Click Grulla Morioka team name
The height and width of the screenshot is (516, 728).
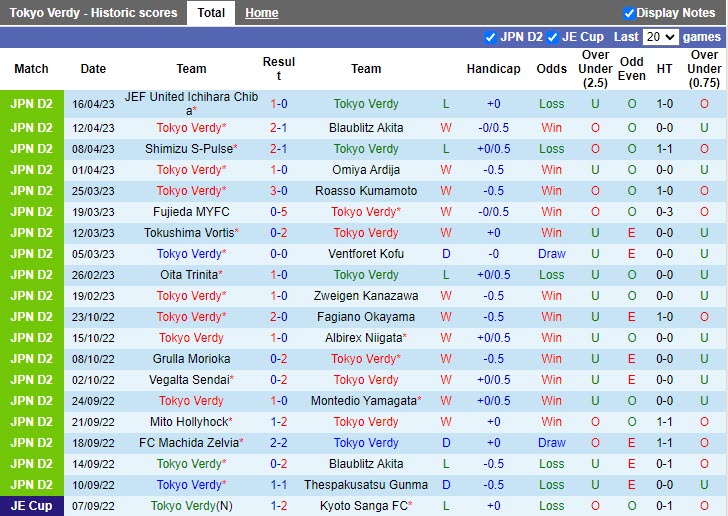pos(191,359)
